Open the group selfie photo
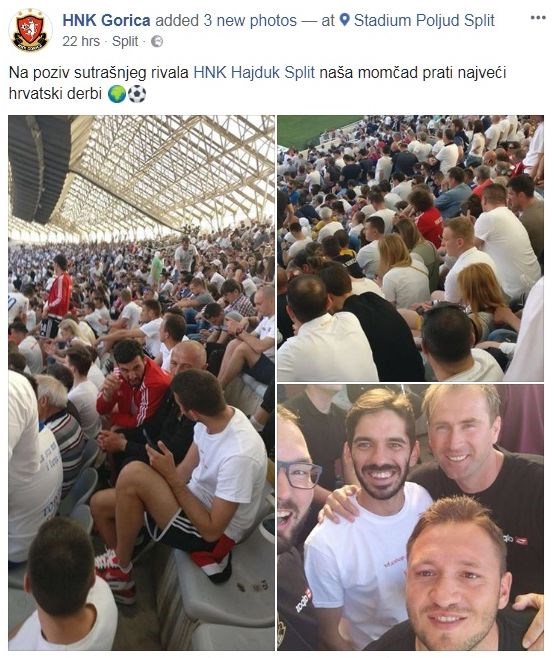This screenshot has height=658, width=554. coord(410,517)
